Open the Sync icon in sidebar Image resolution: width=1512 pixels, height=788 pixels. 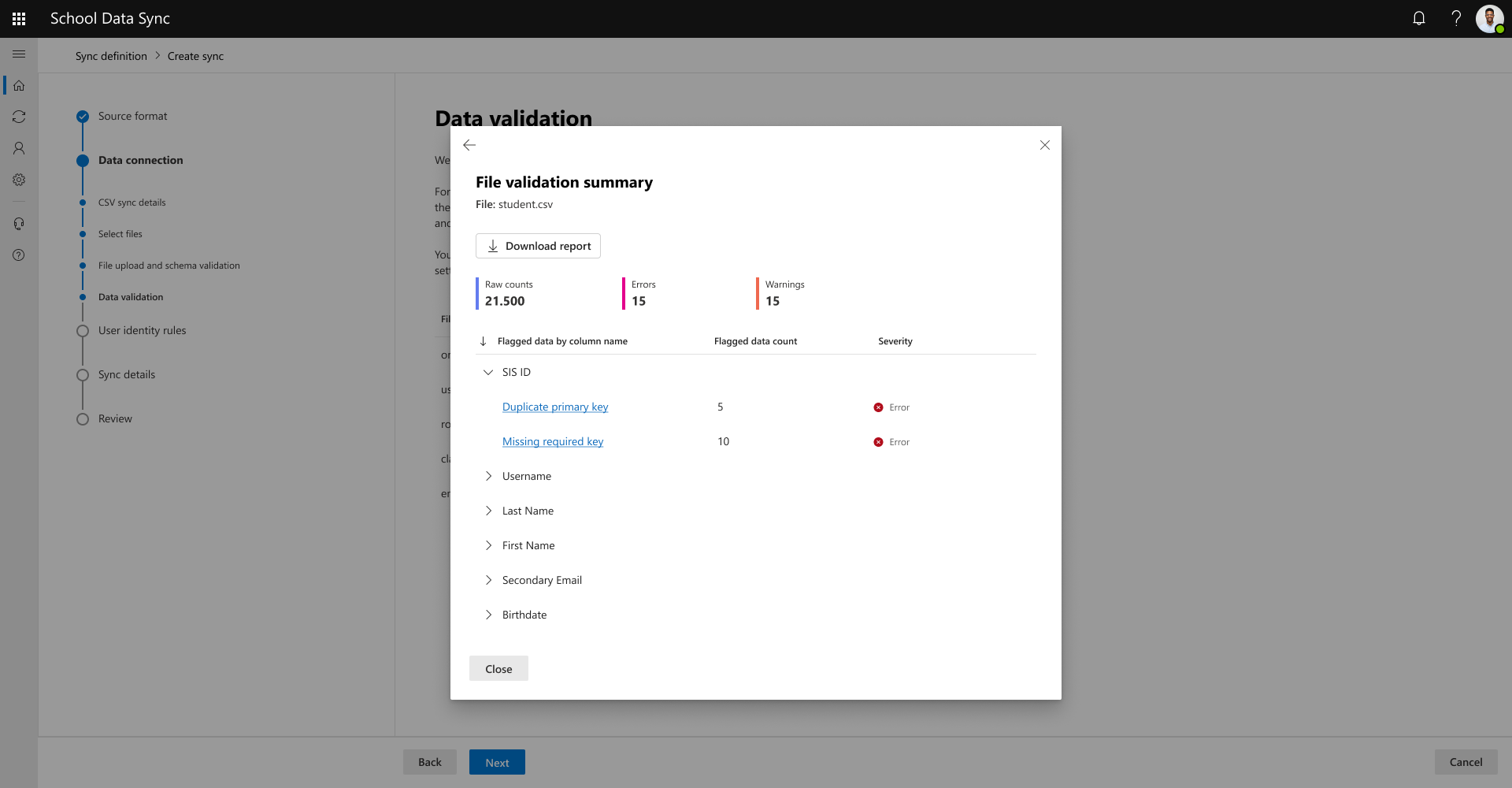coord(19,117)
